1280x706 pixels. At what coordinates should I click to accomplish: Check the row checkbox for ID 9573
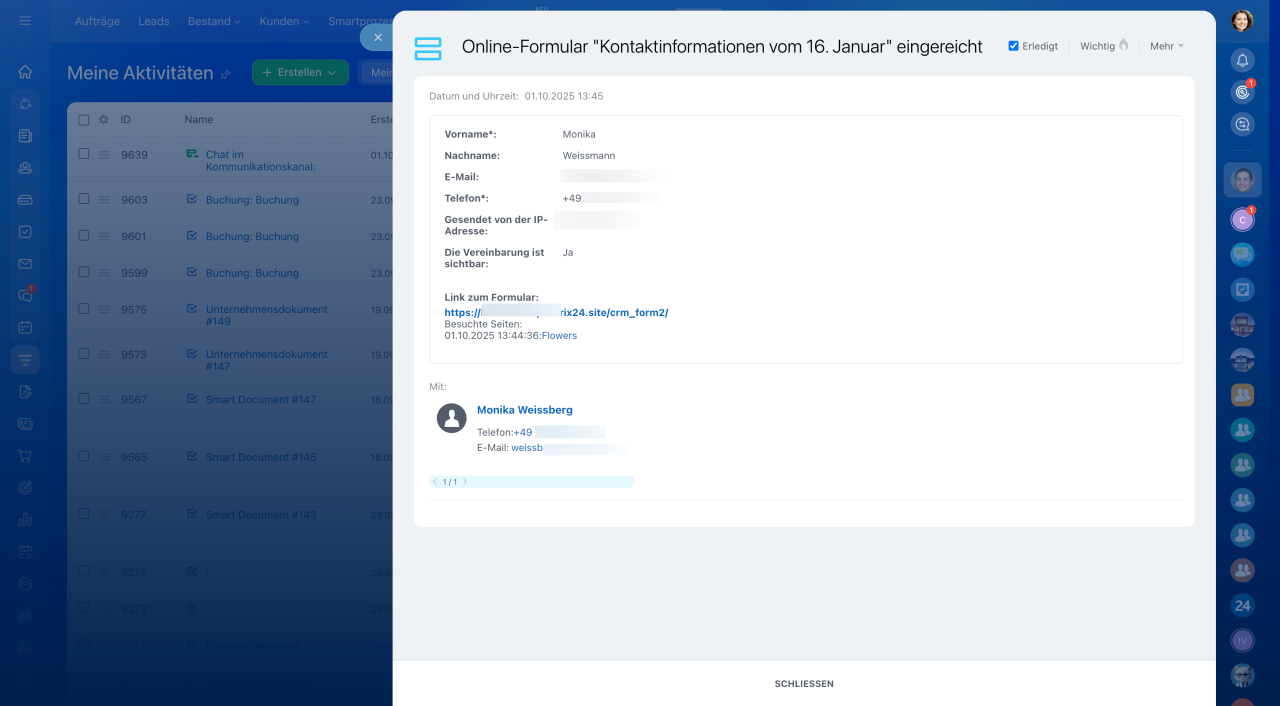(84, 354)
